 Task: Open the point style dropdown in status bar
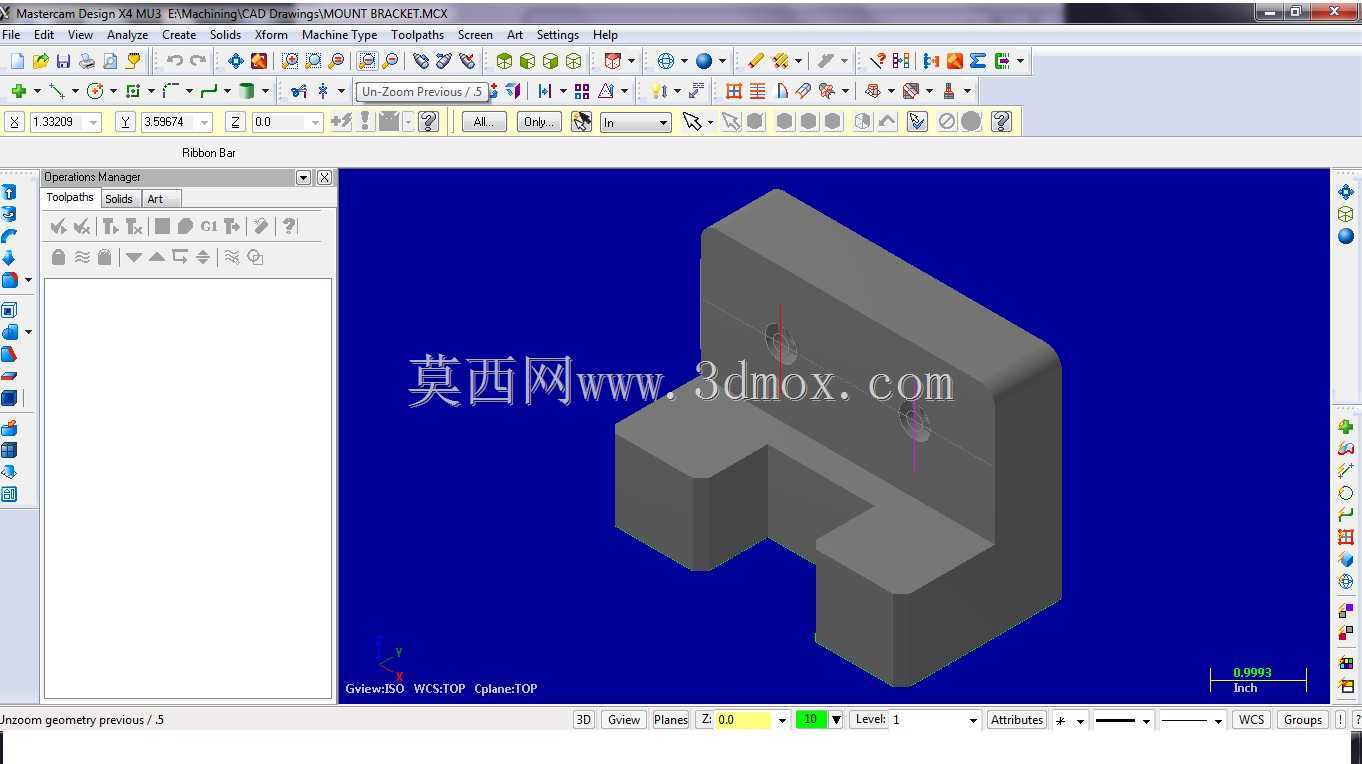pyautogui.click(x=1080, y=720)
